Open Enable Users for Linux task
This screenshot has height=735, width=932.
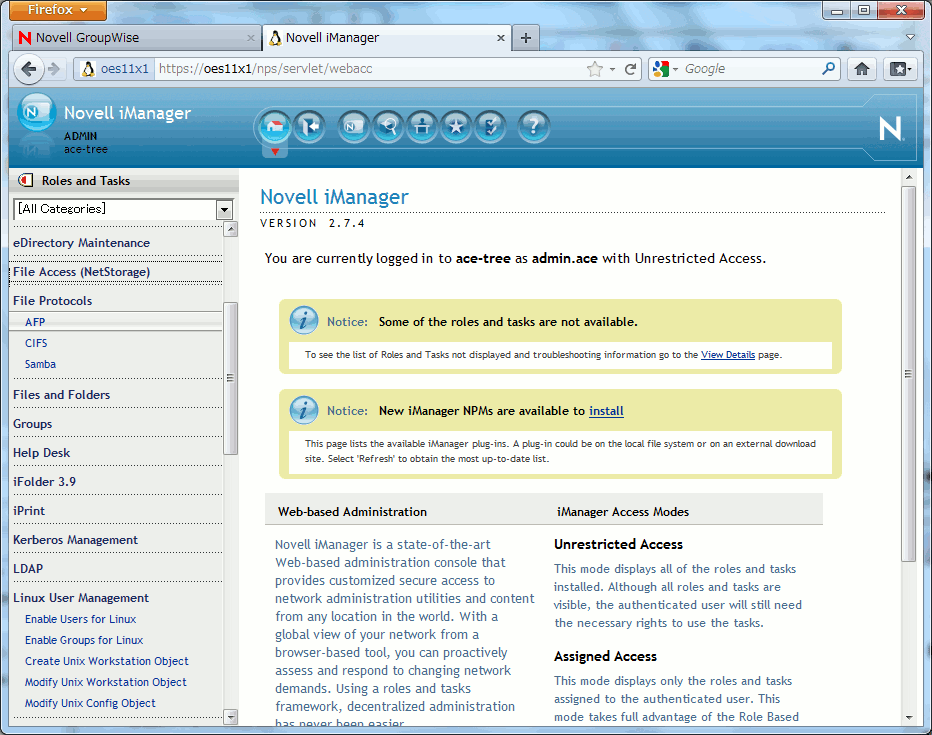point(80,619)
